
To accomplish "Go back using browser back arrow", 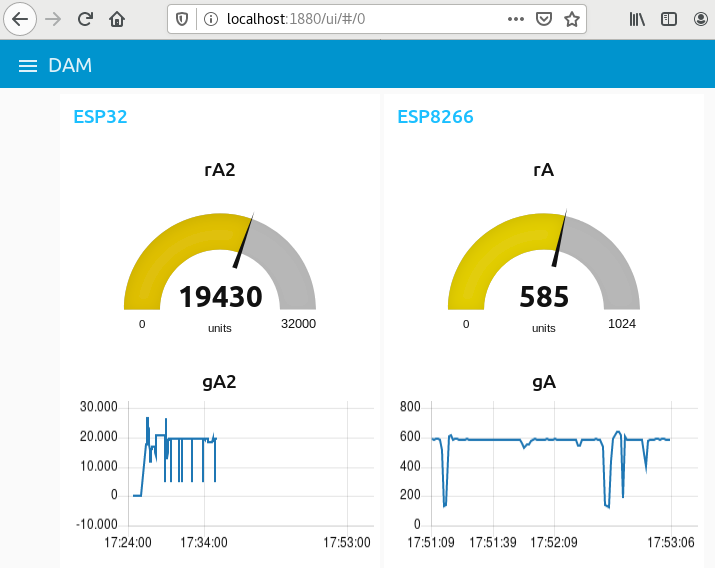I will [20, 19].
